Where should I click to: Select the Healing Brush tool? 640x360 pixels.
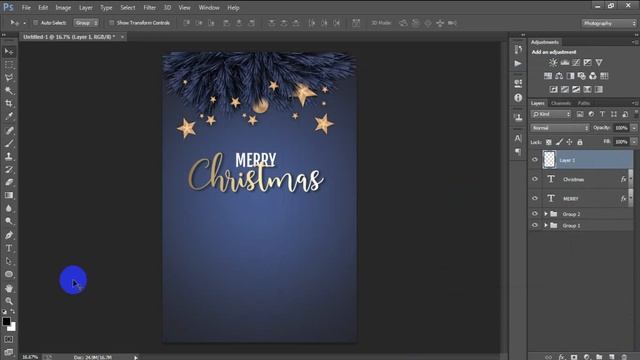[9, 131]
